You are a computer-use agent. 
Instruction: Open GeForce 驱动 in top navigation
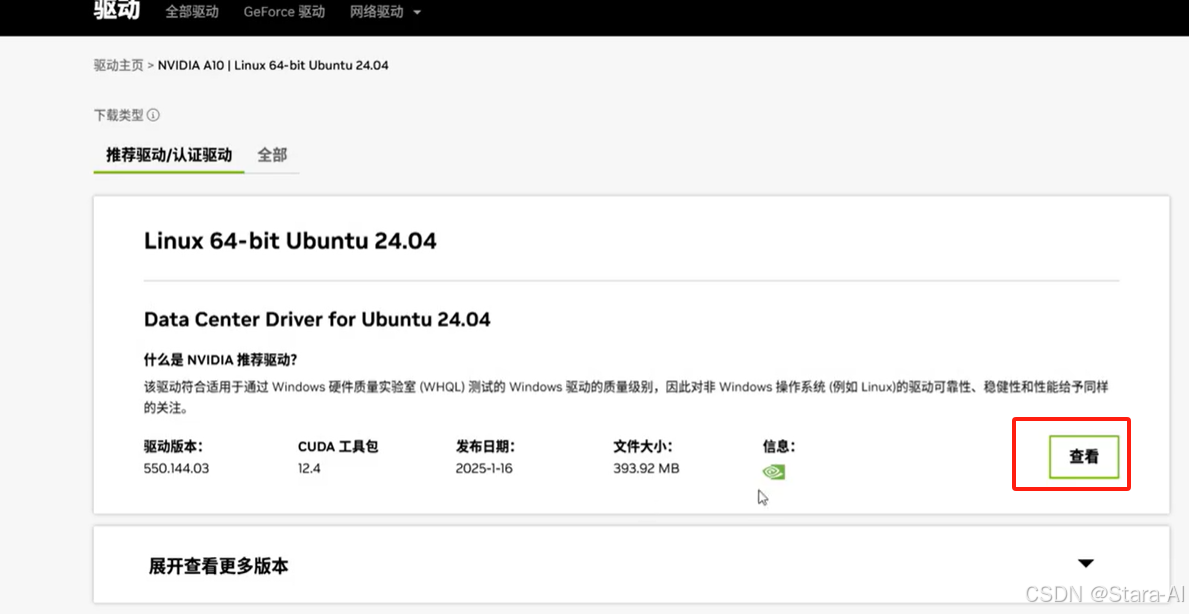(284, 12)
